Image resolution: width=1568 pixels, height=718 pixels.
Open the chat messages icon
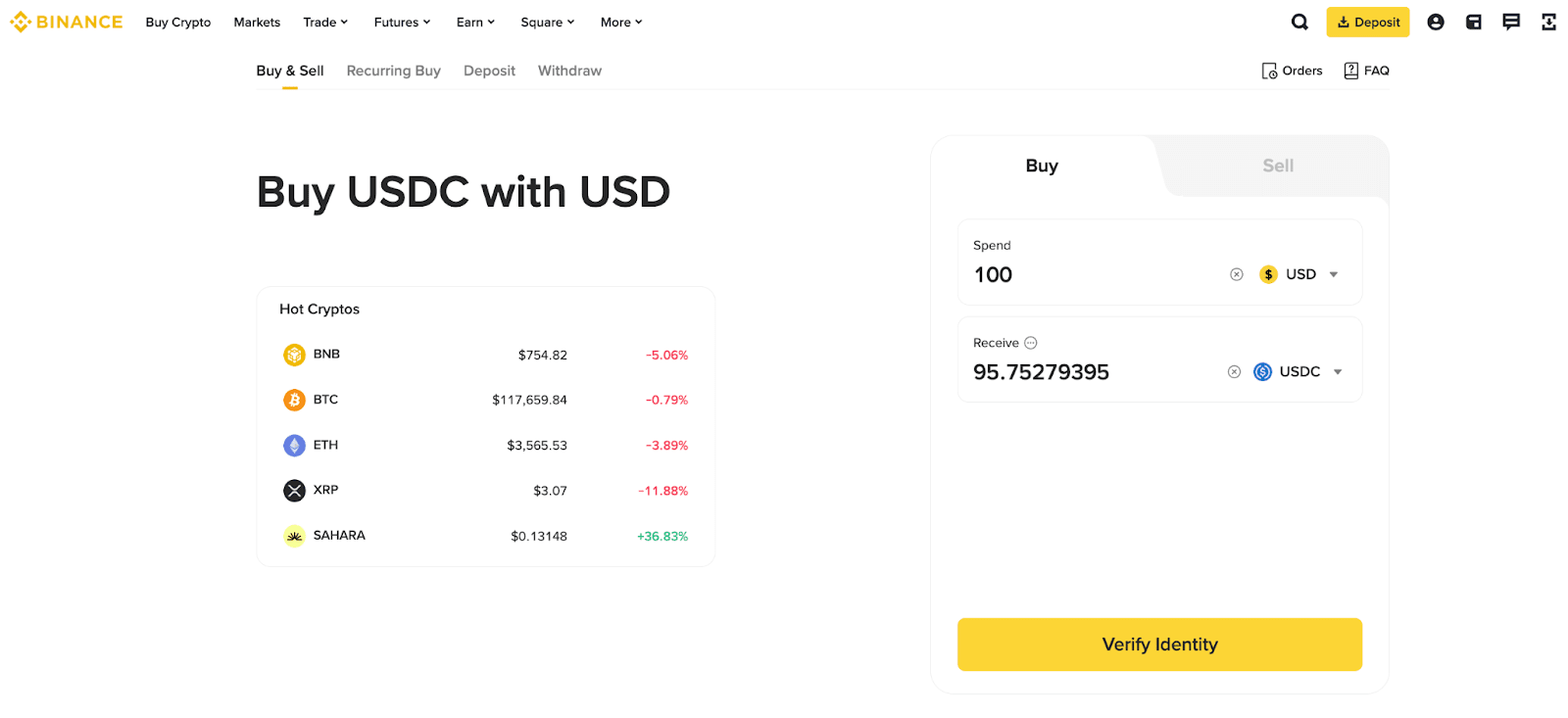(x=1511, y=23)
